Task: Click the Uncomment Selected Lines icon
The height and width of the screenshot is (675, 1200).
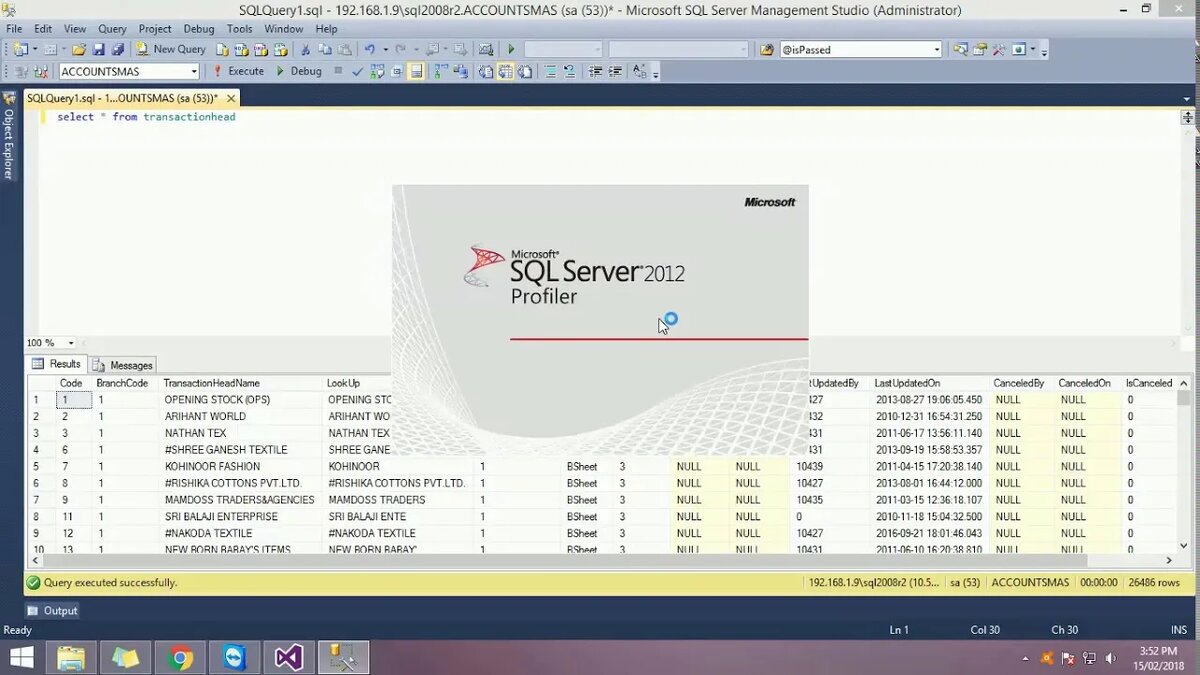Action: tap(569, 71)
